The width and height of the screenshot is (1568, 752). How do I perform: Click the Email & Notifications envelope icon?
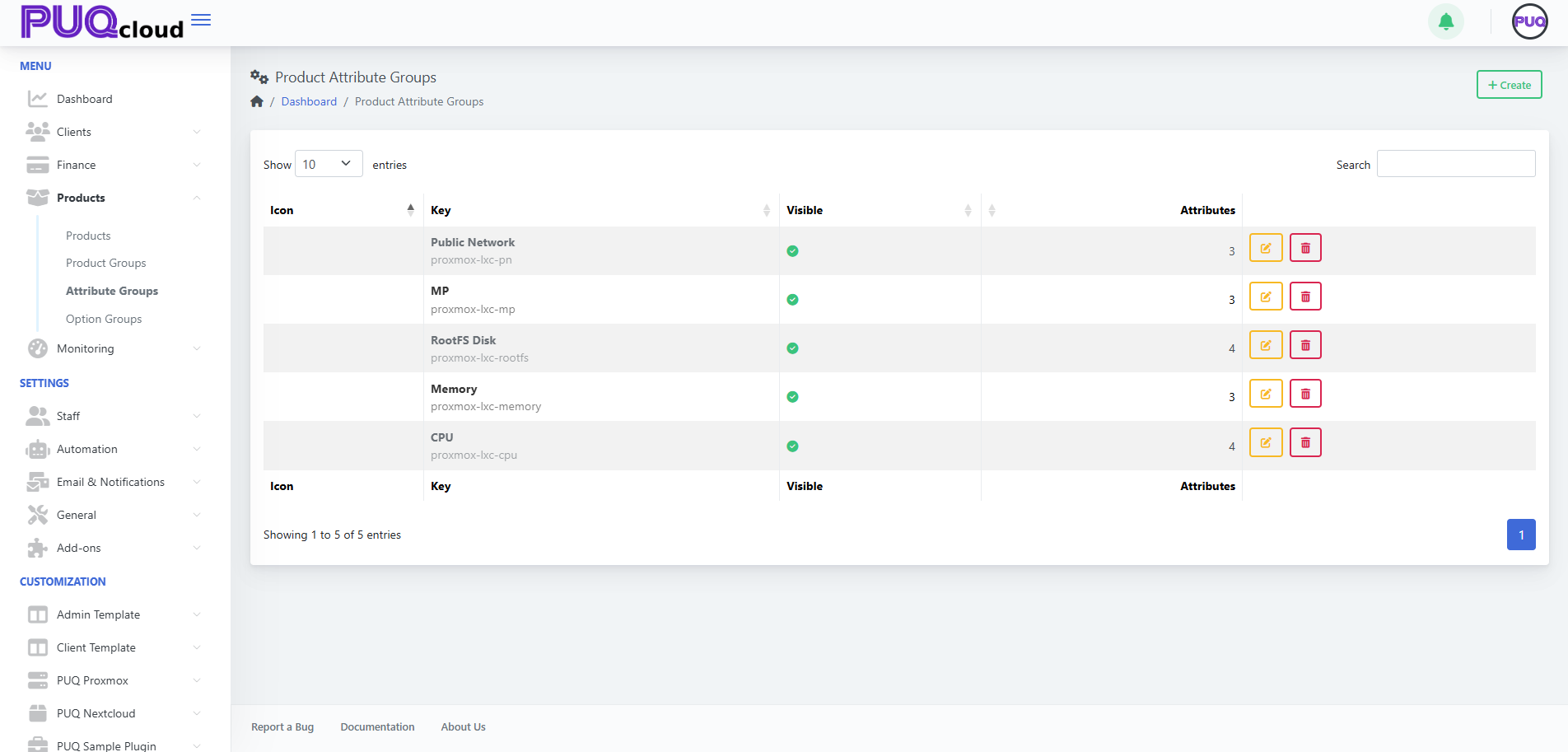[38, 482]
